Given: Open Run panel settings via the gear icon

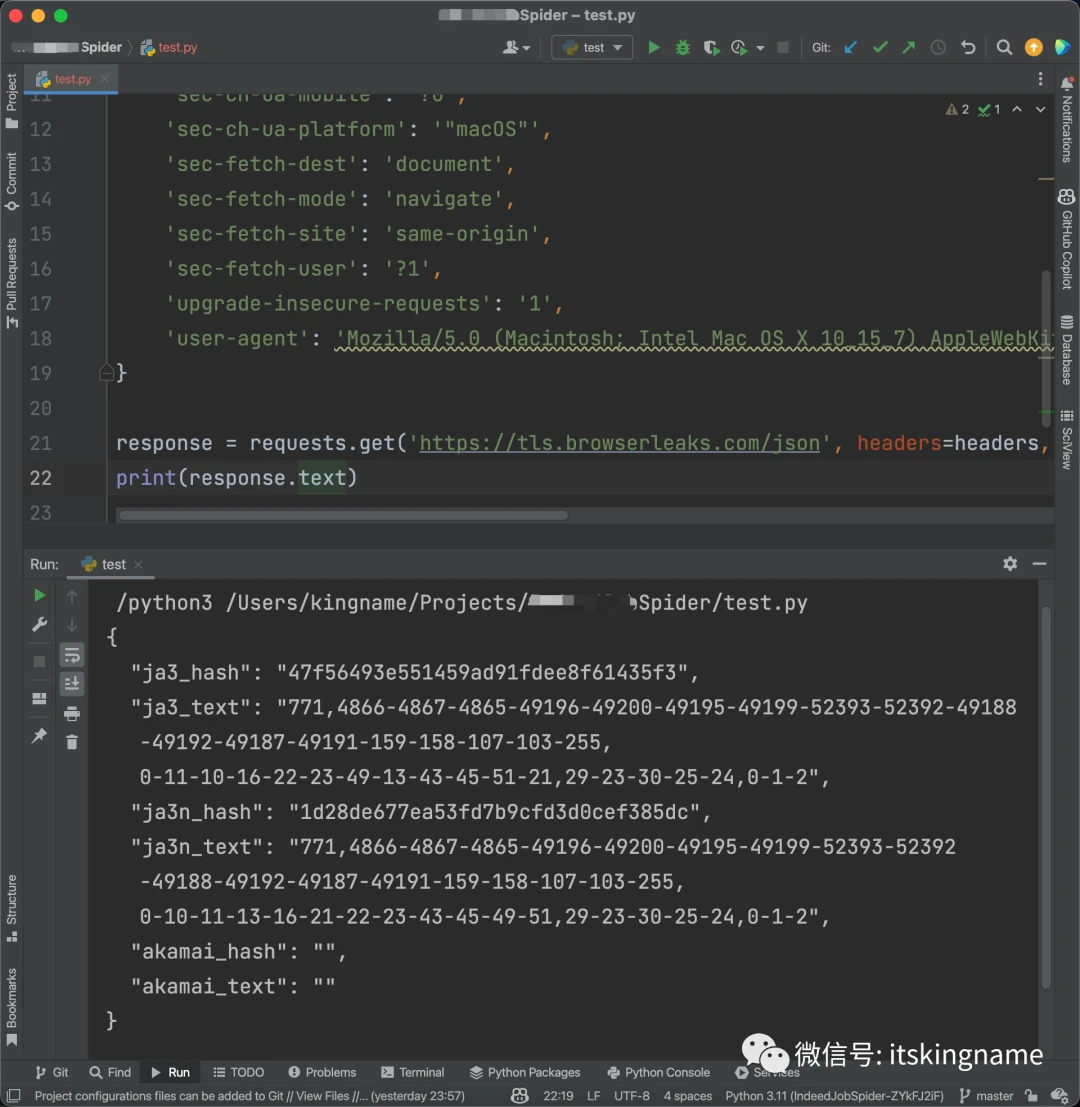Looking at the screenshot, I should pos(1010,563).
